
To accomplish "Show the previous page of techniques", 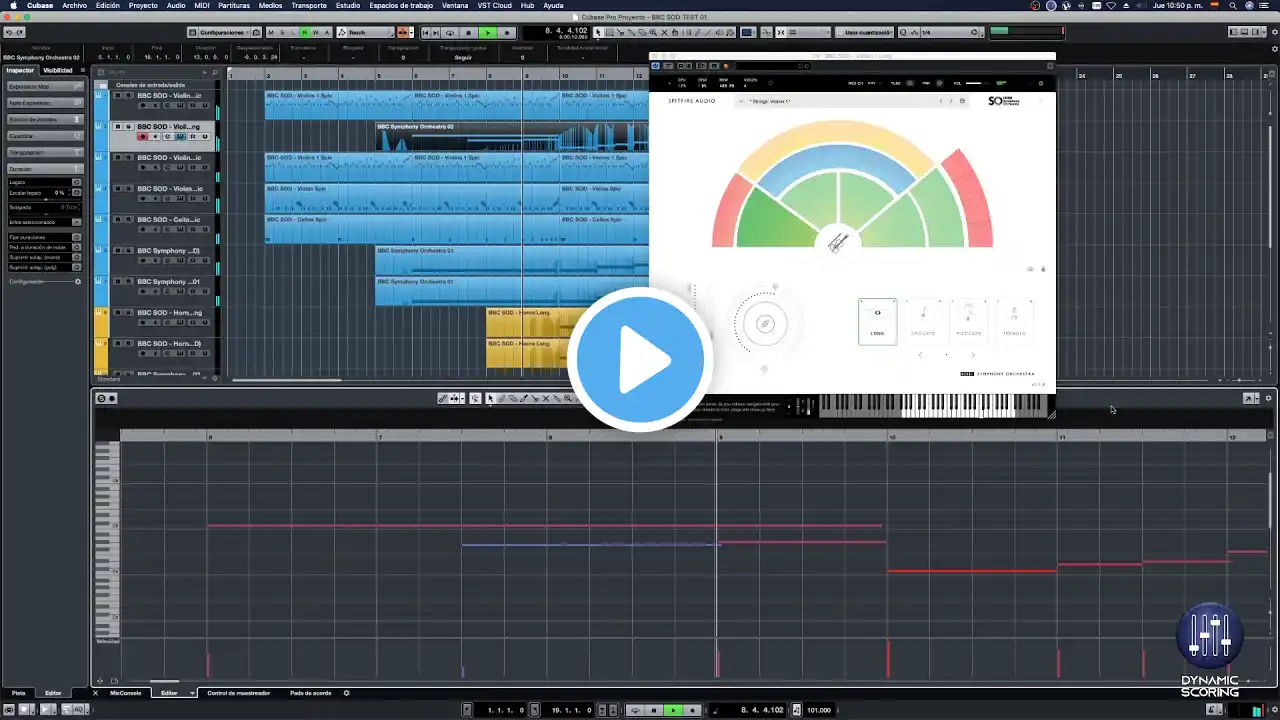I will 921,355.
